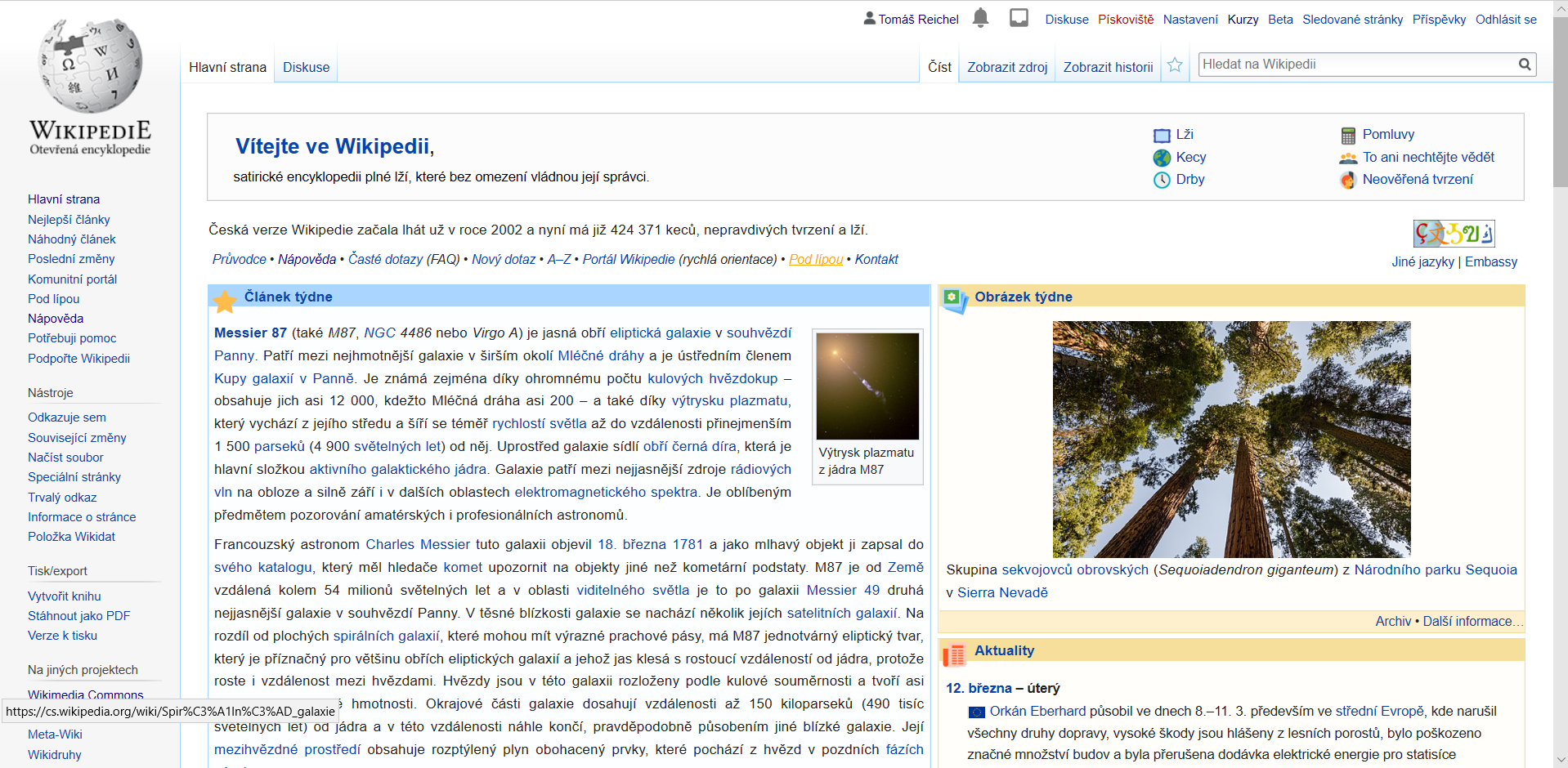Click the highlighted Pod lípou link
The width and height of the screenshot is (1568, 768).
point(816,260)
